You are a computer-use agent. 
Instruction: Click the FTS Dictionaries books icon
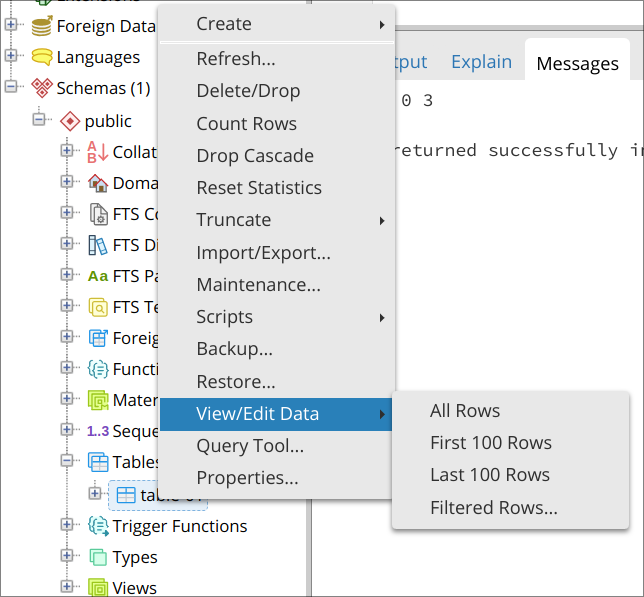point(98,245)
